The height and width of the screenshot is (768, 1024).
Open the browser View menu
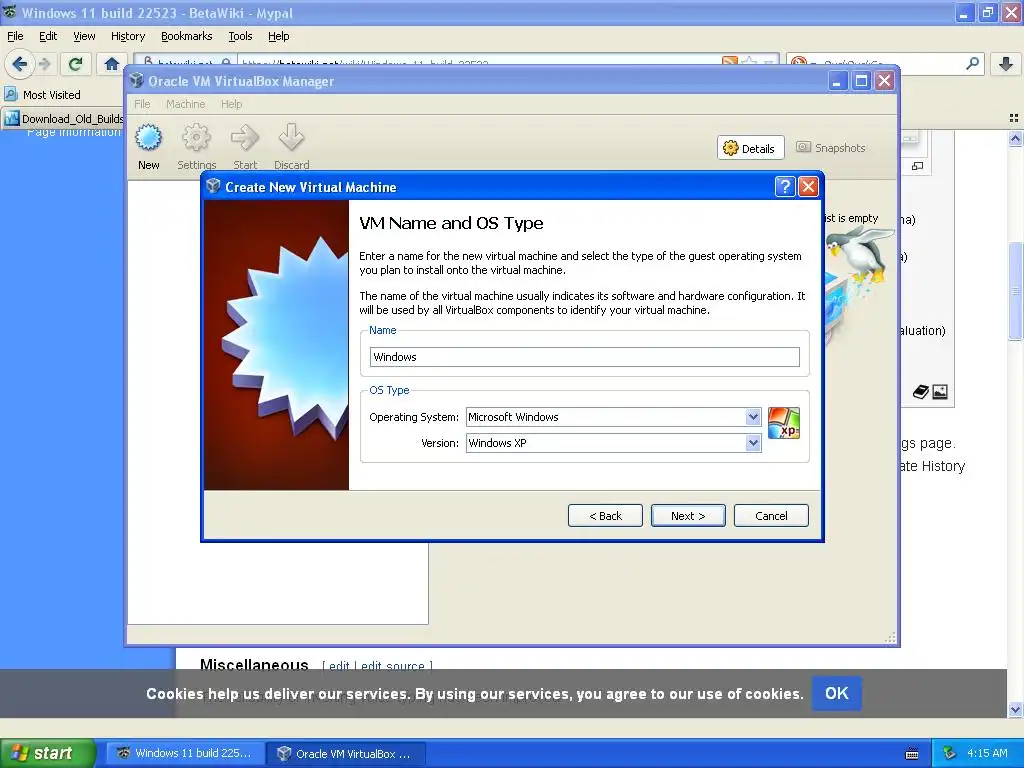point(84,36)
